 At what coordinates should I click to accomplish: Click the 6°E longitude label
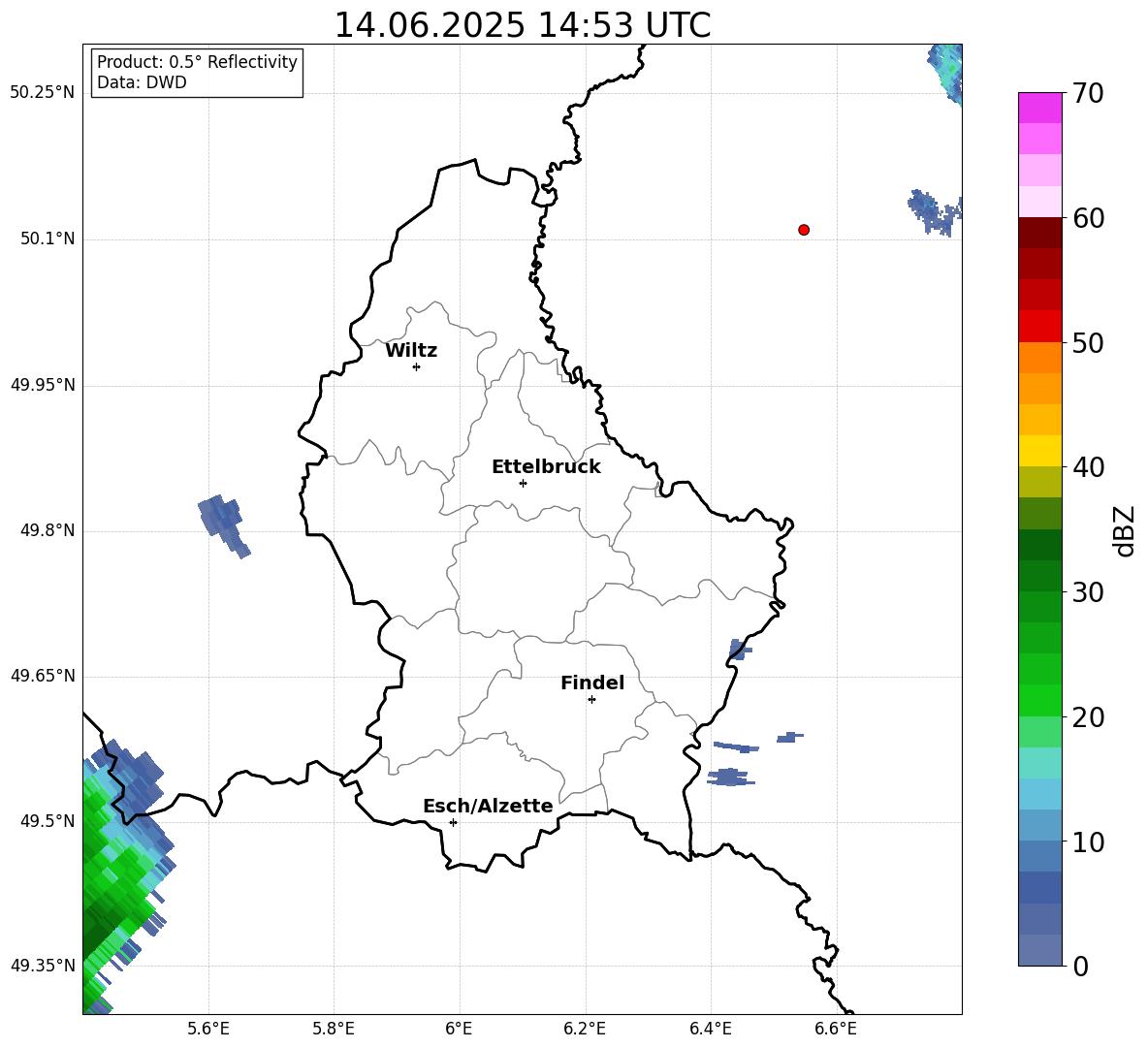[459, 1029]
